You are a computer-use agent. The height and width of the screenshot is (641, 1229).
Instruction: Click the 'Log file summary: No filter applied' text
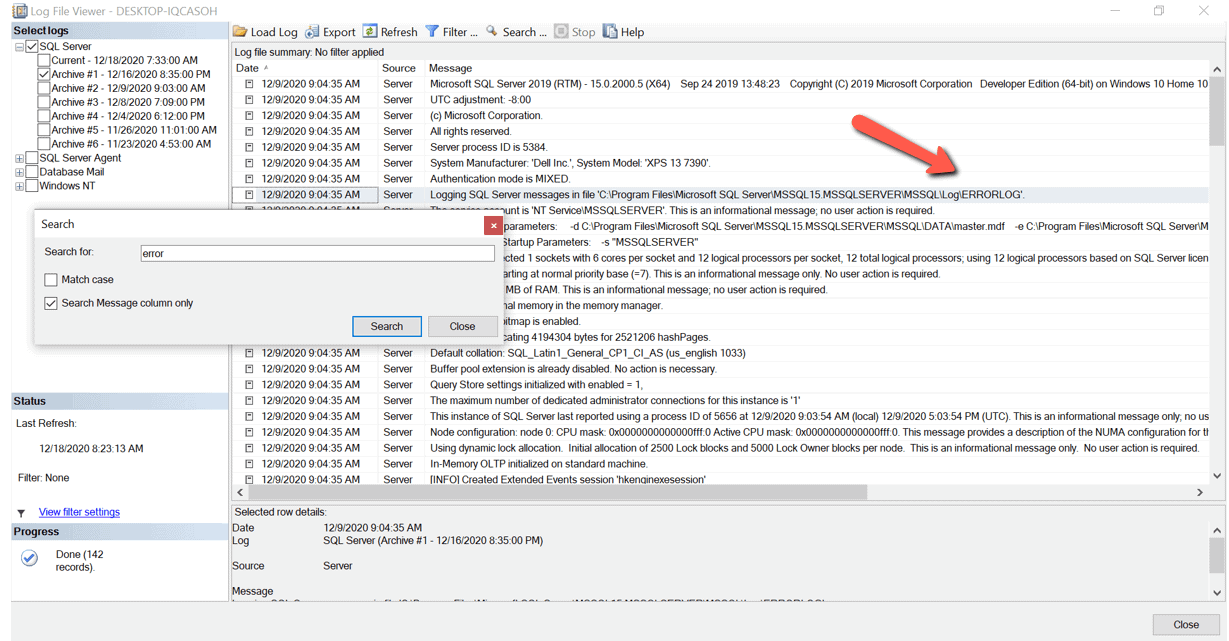[310, 51]
